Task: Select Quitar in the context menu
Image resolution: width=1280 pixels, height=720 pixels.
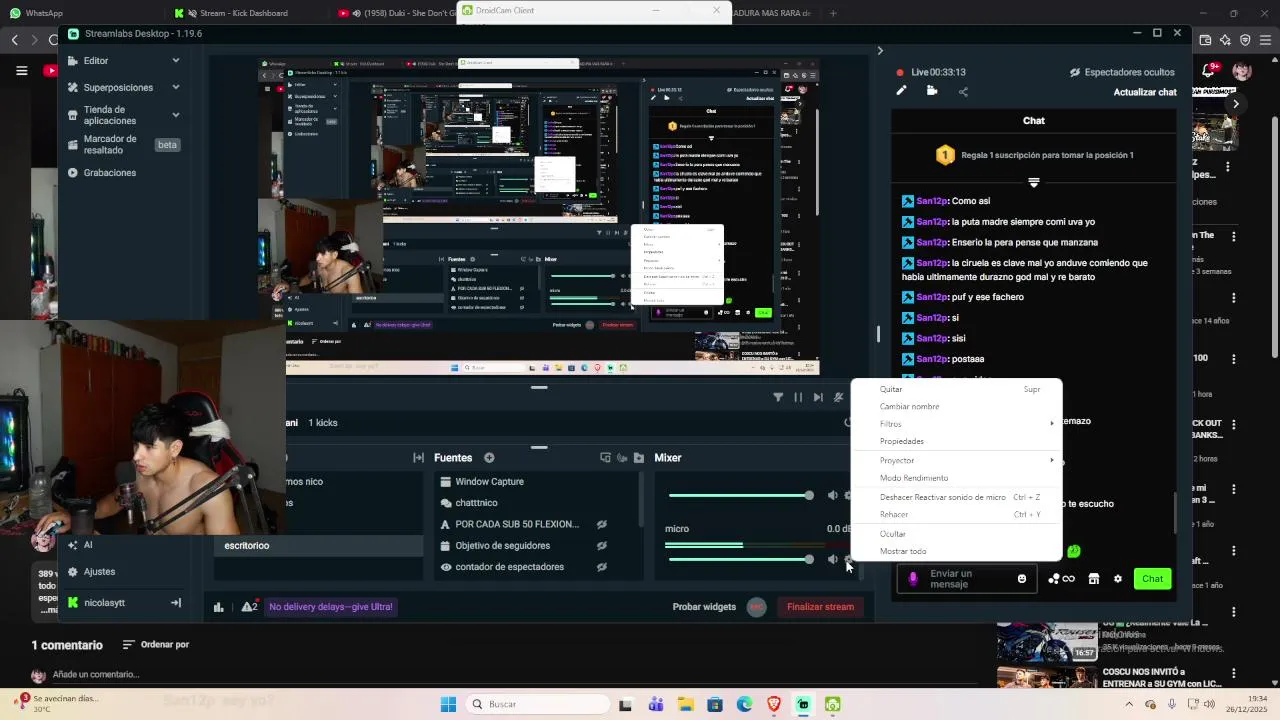Action: point(956,389)
